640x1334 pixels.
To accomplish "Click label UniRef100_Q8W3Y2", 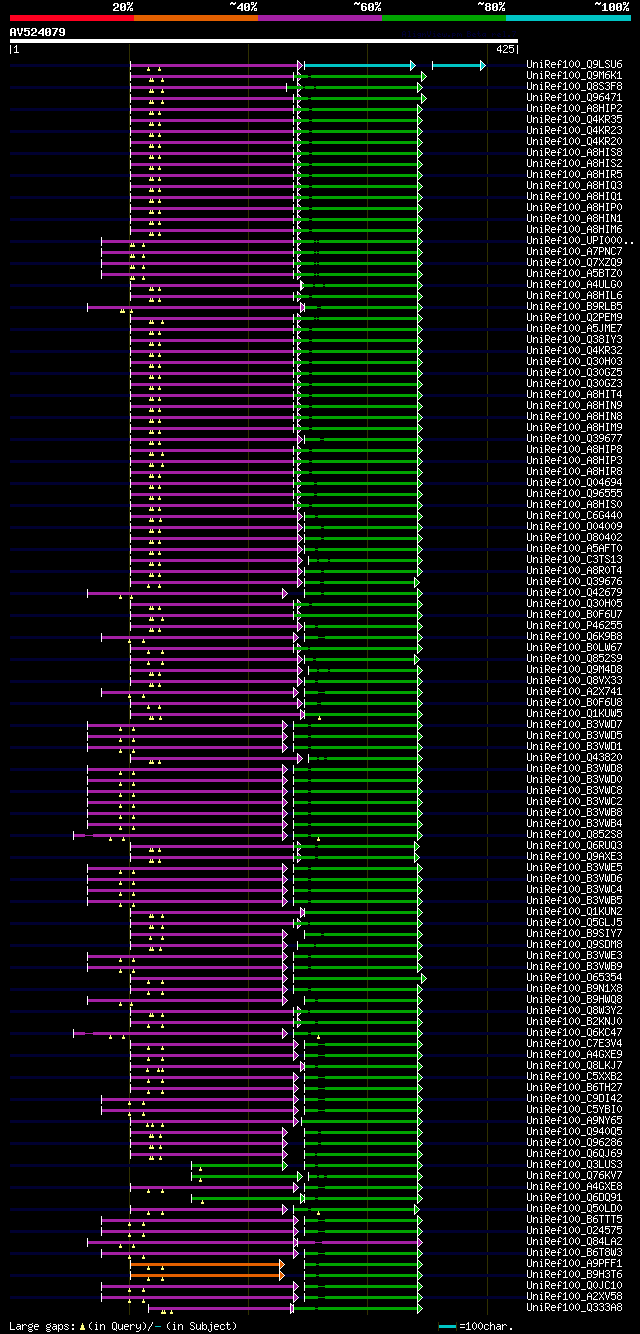I will (x=574, y=1011).
